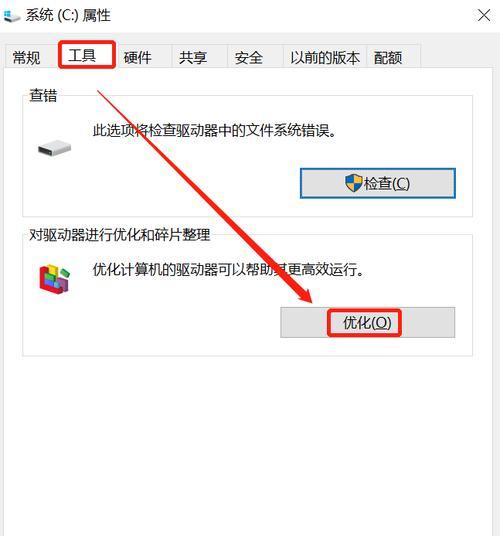Click the shield icon on 检查 button

[x=353, y=183]
